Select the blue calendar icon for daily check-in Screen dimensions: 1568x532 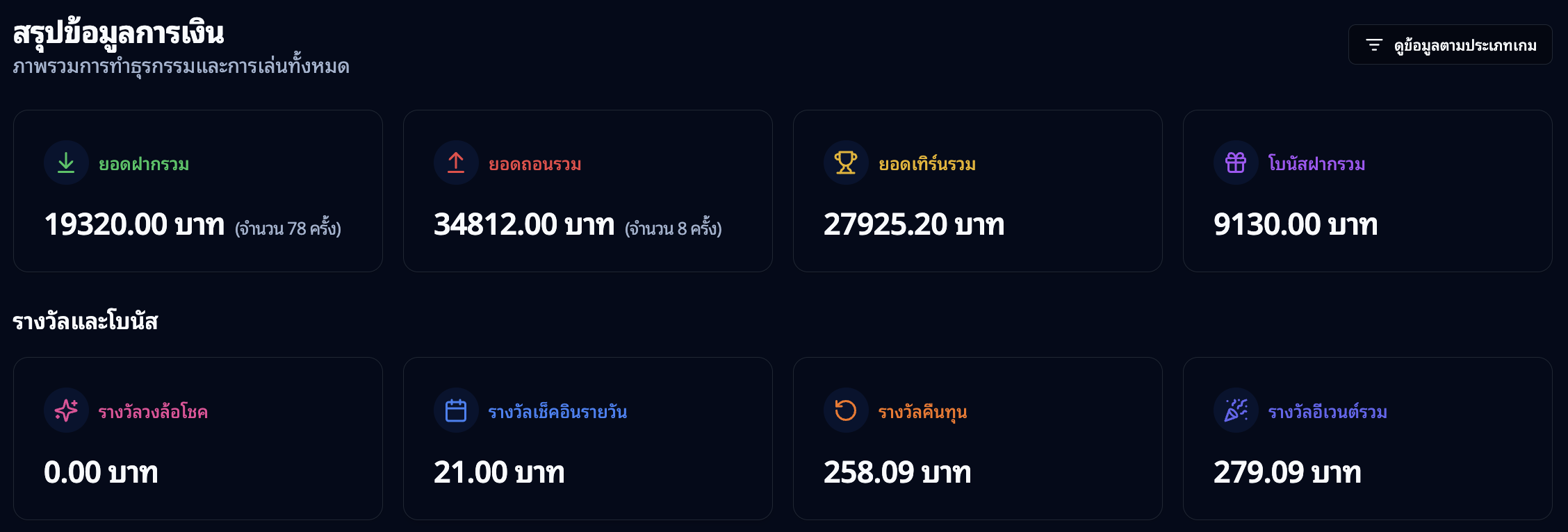tap(455, 410)
